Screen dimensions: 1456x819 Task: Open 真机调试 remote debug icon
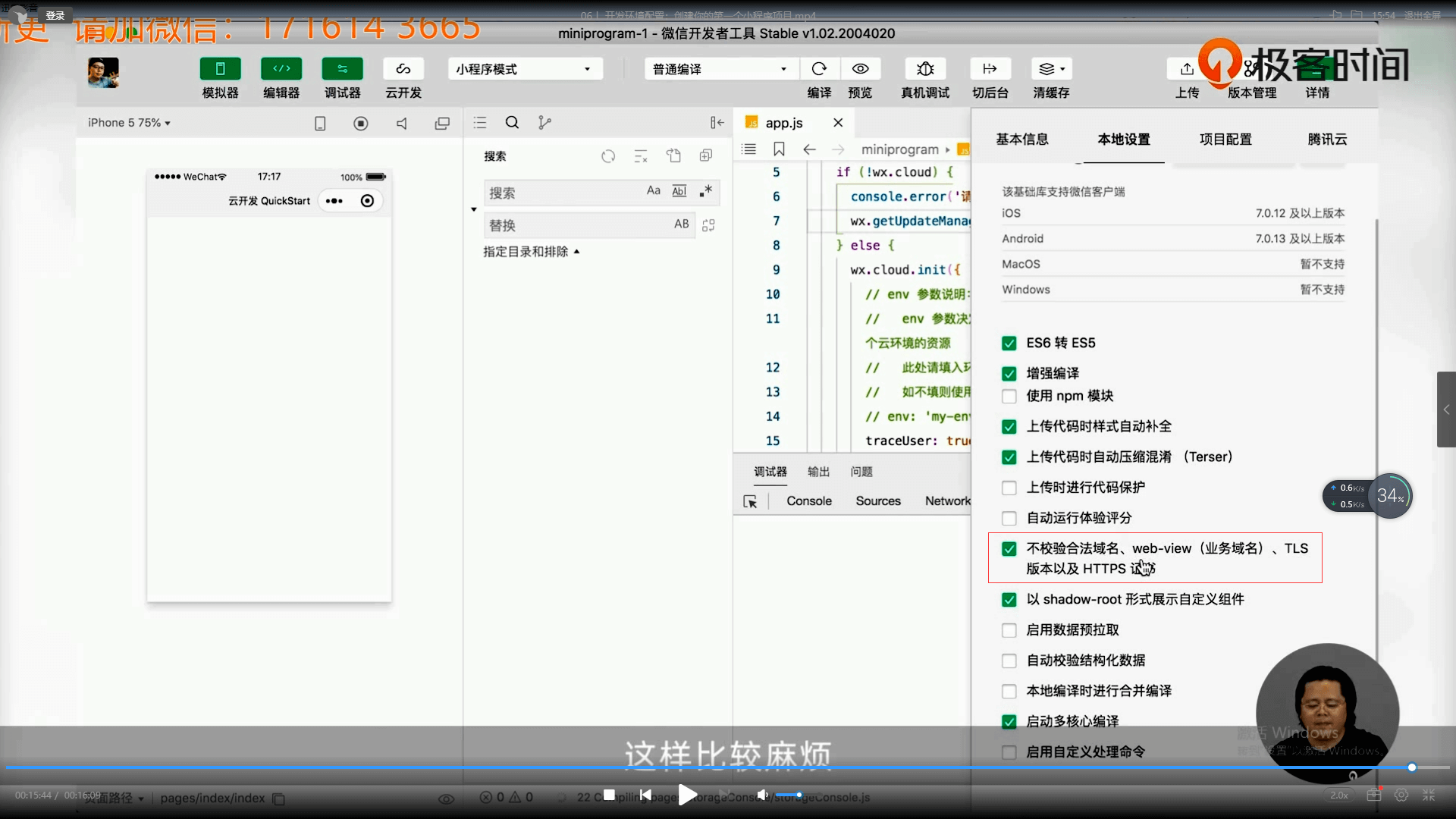tap(925, 69)
